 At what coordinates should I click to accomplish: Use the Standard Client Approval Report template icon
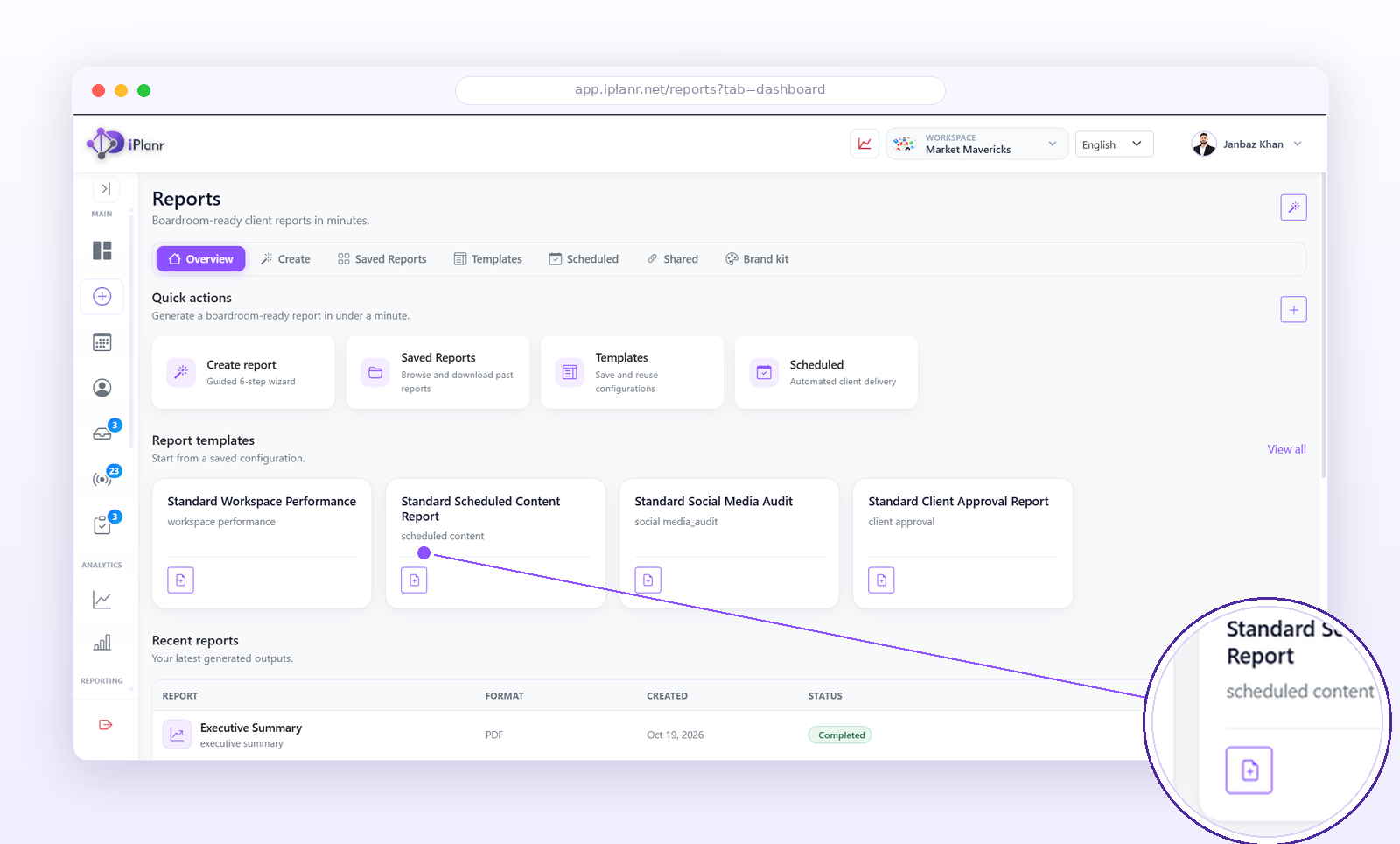click(x=881, y=580)
